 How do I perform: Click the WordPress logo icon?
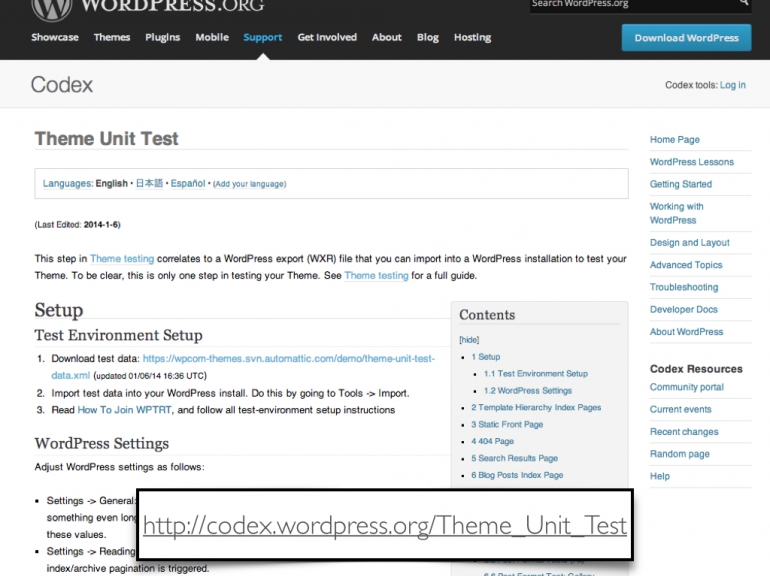tap(52, 8)
